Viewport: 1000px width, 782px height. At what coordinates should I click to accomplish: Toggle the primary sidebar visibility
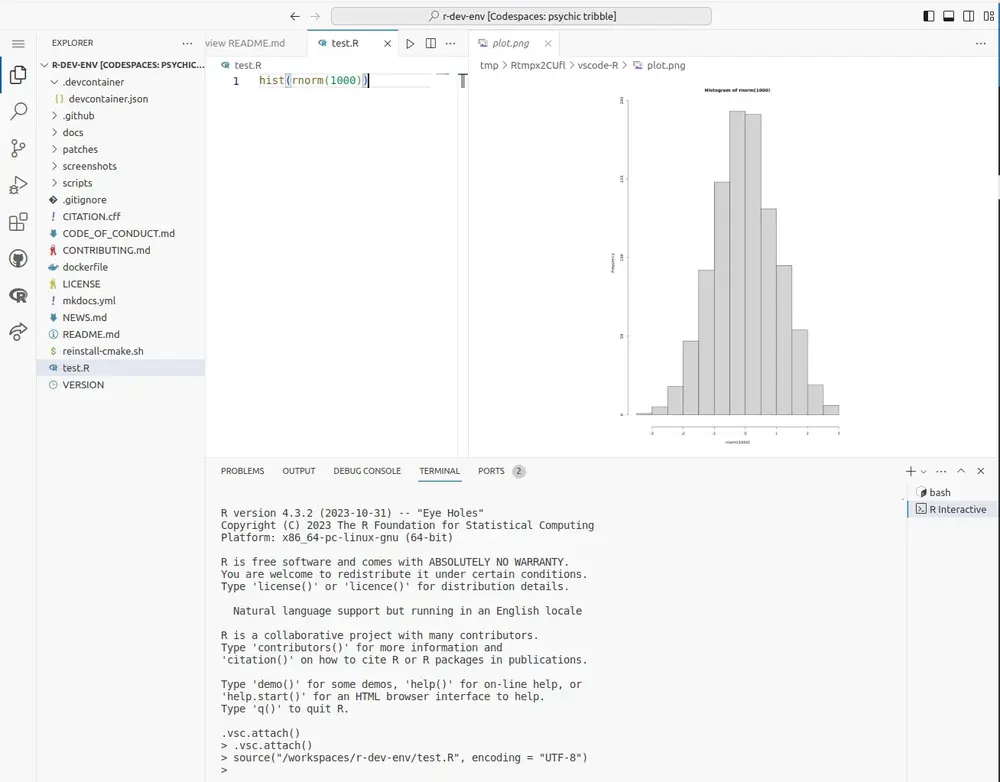pos(929,16)
